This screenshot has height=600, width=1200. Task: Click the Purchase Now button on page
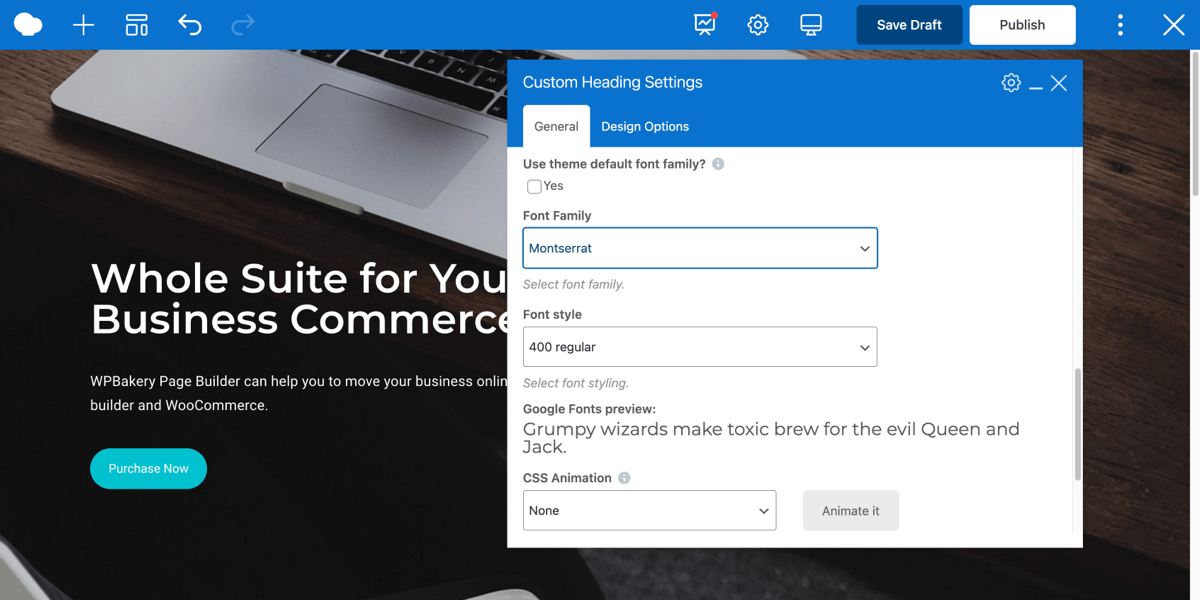coord(148,468)
